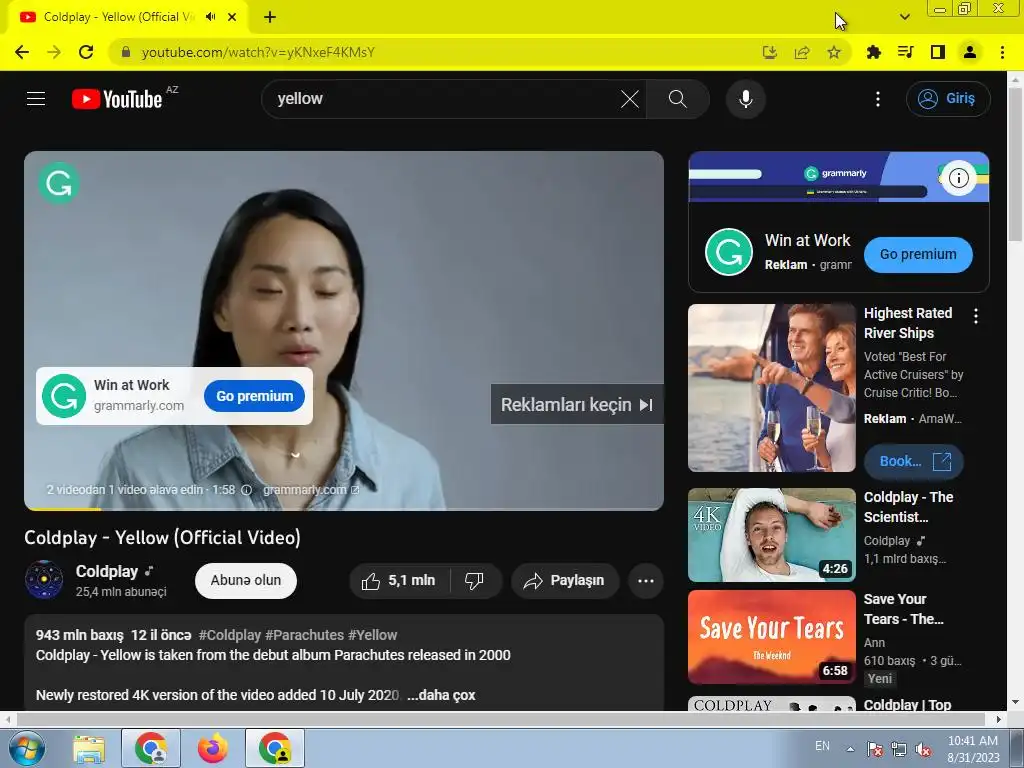Toggle the Chrome side panel icon

(938, 52)
